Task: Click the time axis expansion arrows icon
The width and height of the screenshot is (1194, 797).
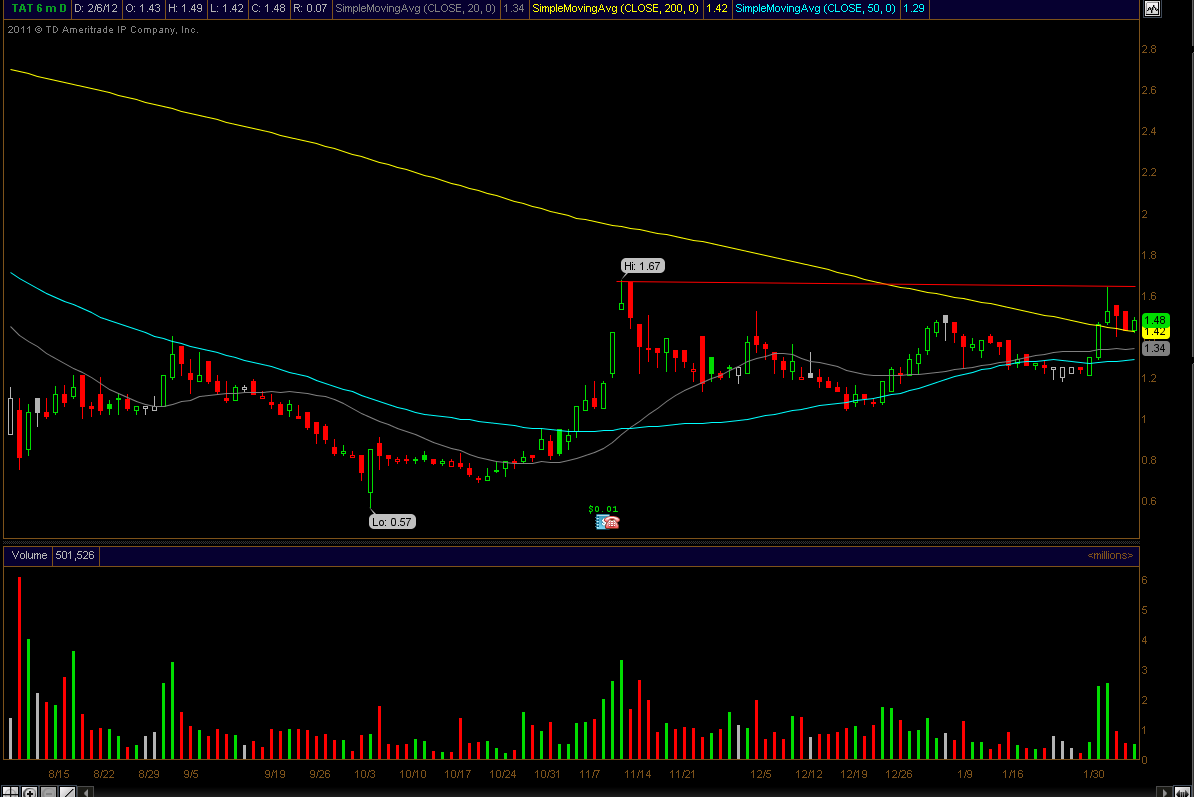Action: (x=1183, y=792)
